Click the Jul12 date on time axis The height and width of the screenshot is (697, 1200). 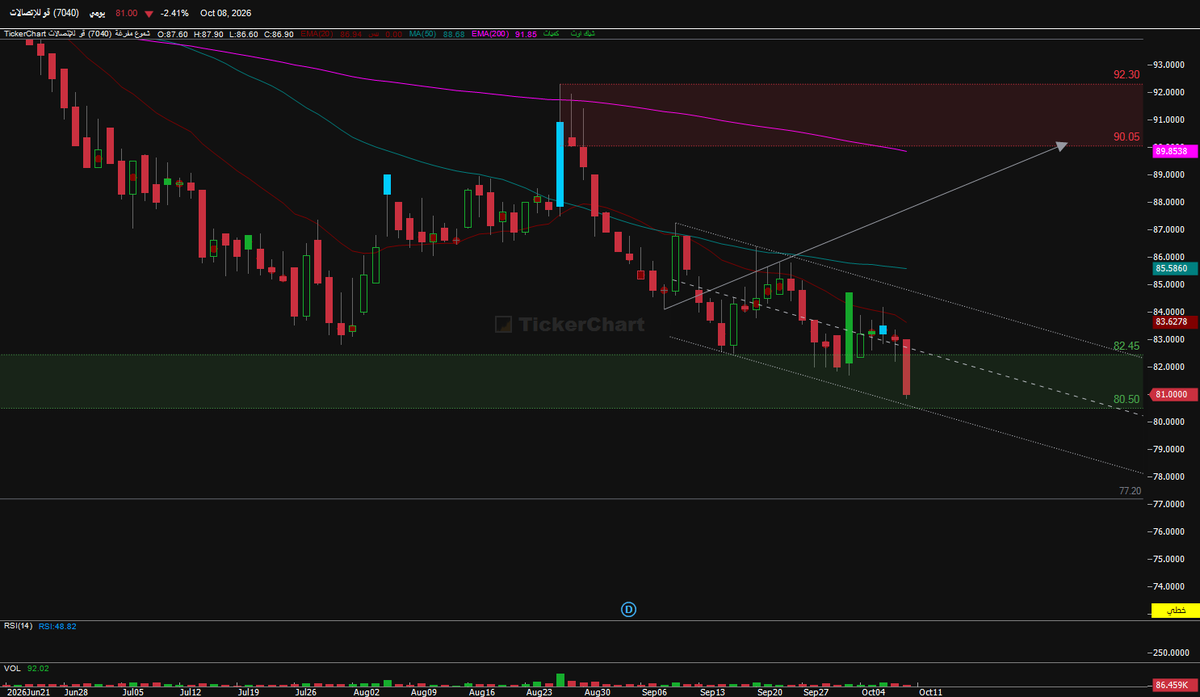tap(191, 691)
